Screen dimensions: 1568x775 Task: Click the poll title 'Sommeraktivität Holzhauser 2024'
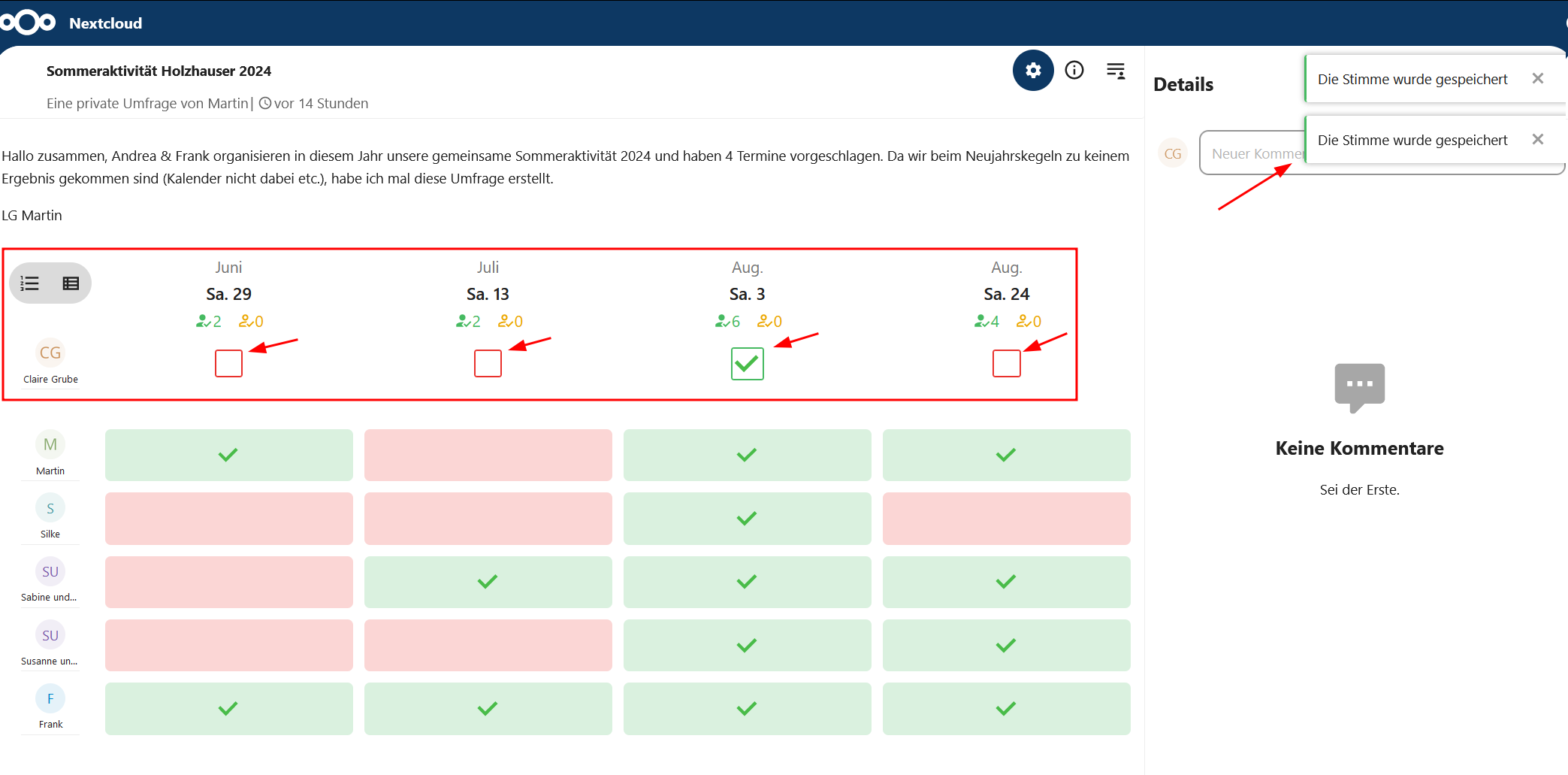pos(159,71)
